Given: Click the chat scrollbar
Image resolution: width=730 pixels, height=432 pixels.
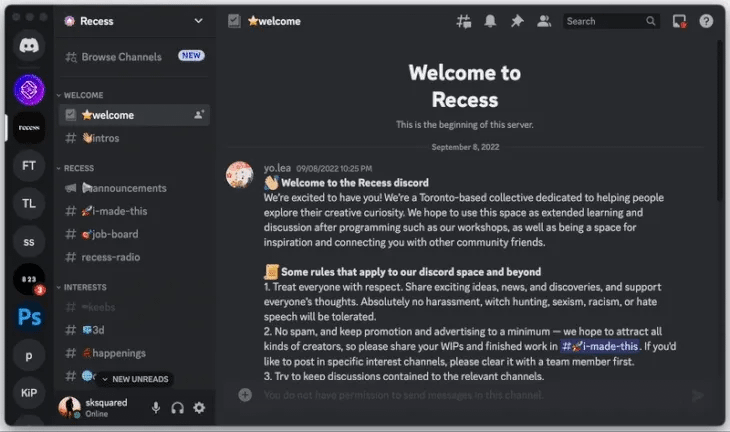Looking at the screenshot, I should [x=720, y=122].
